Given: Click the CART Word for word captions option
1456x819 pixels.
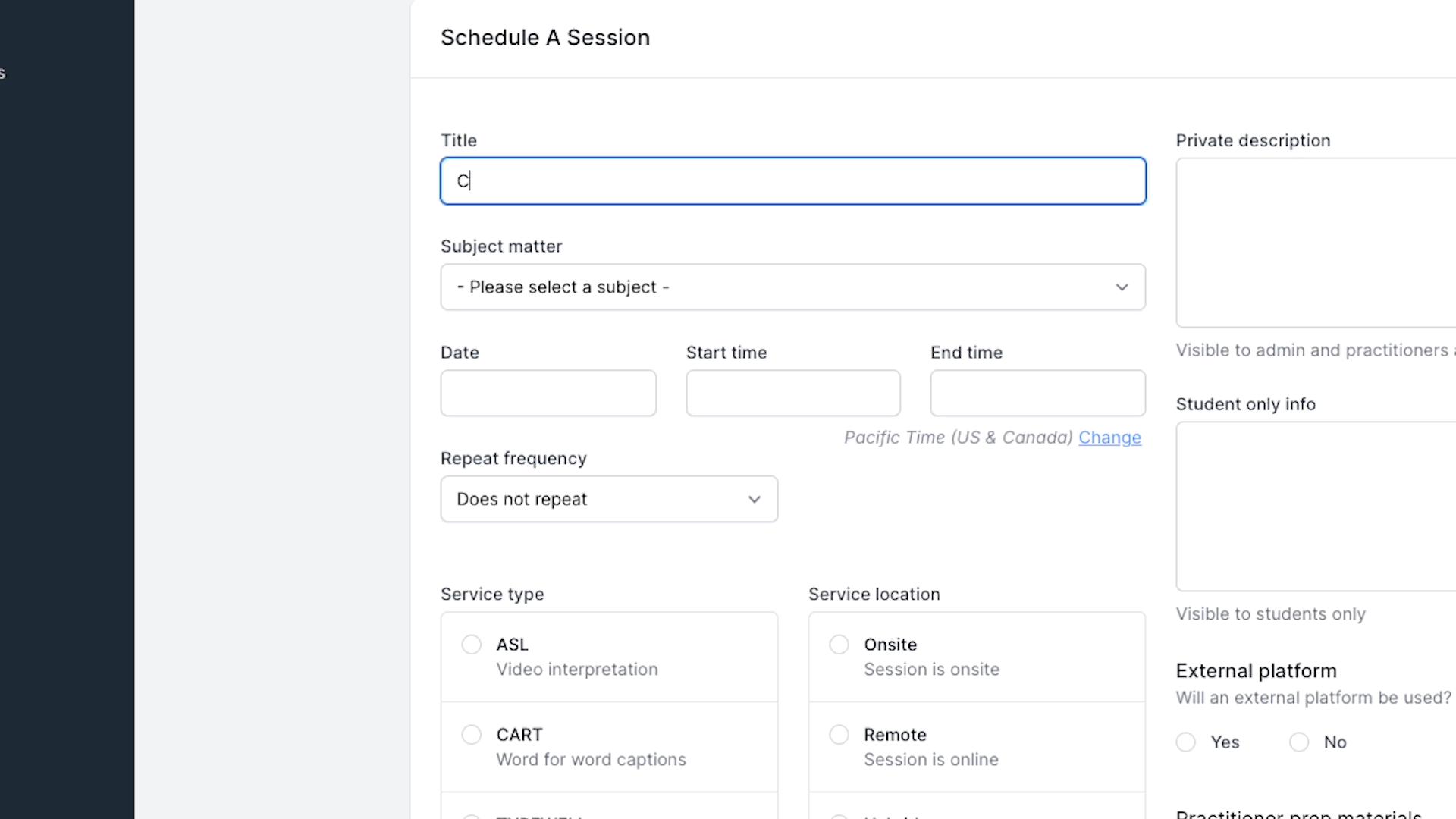Looking at the screenshot, I should [x=609, y=747].
